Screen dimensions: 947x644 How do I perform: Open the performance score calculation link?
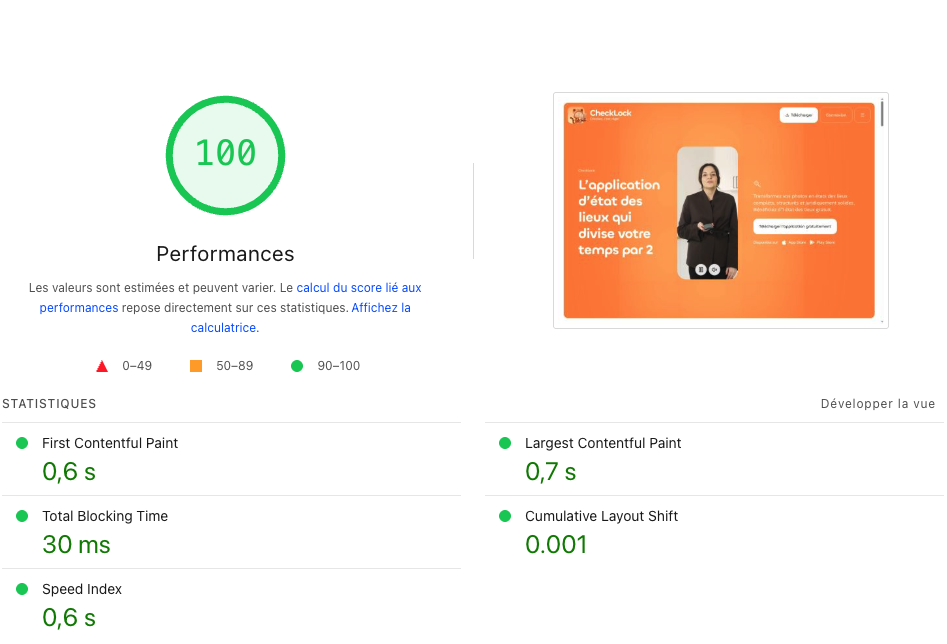(x=358, y=288)
